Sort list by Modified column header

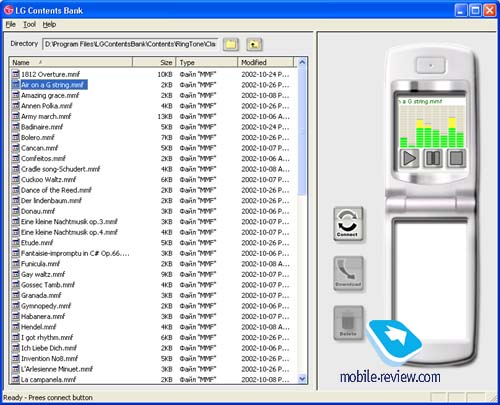click(266, 62)
